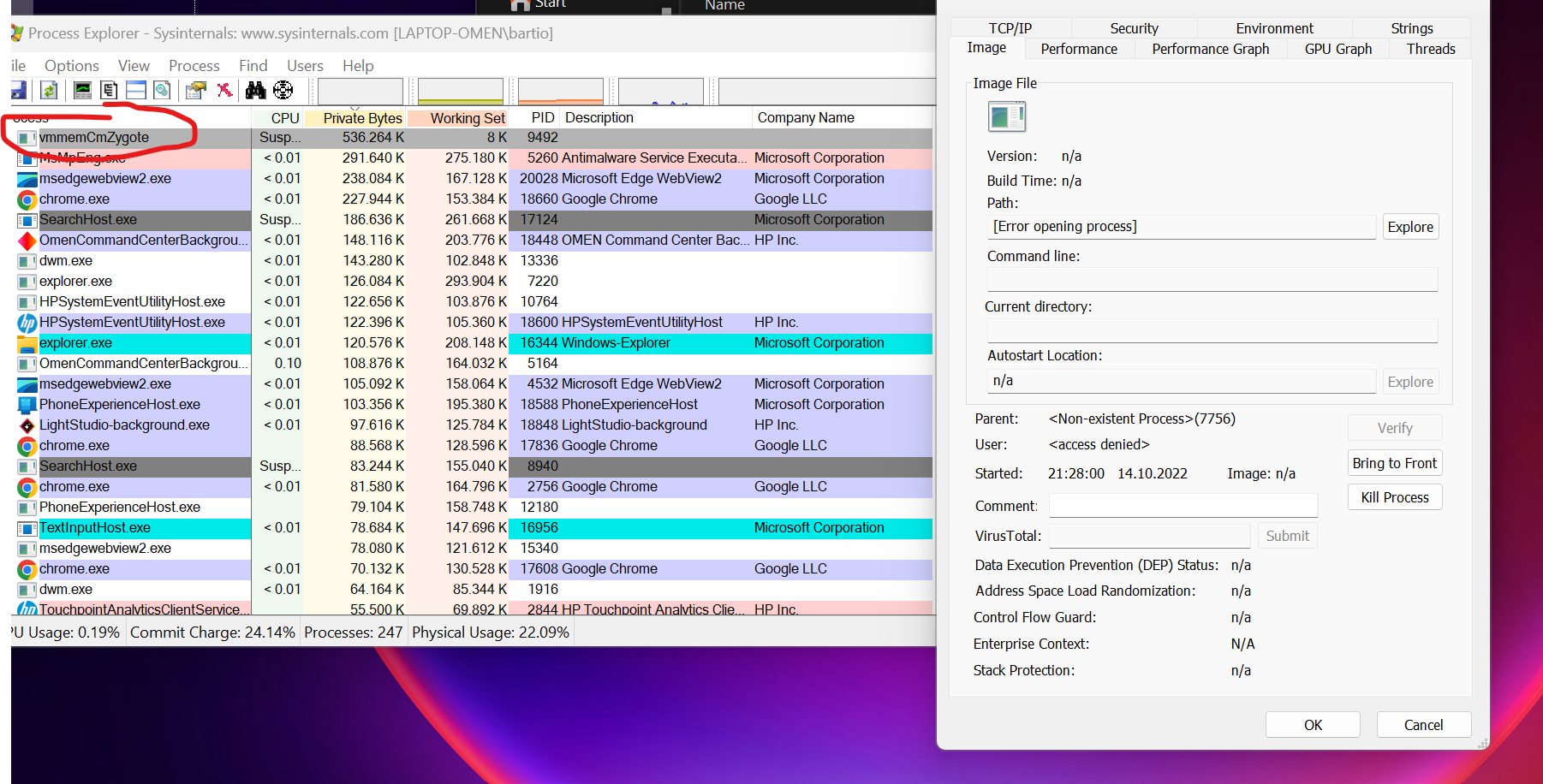Click the red X kill toolbar icon
The height and width of the screenshot is (784, 1543).
pos(224,90)
